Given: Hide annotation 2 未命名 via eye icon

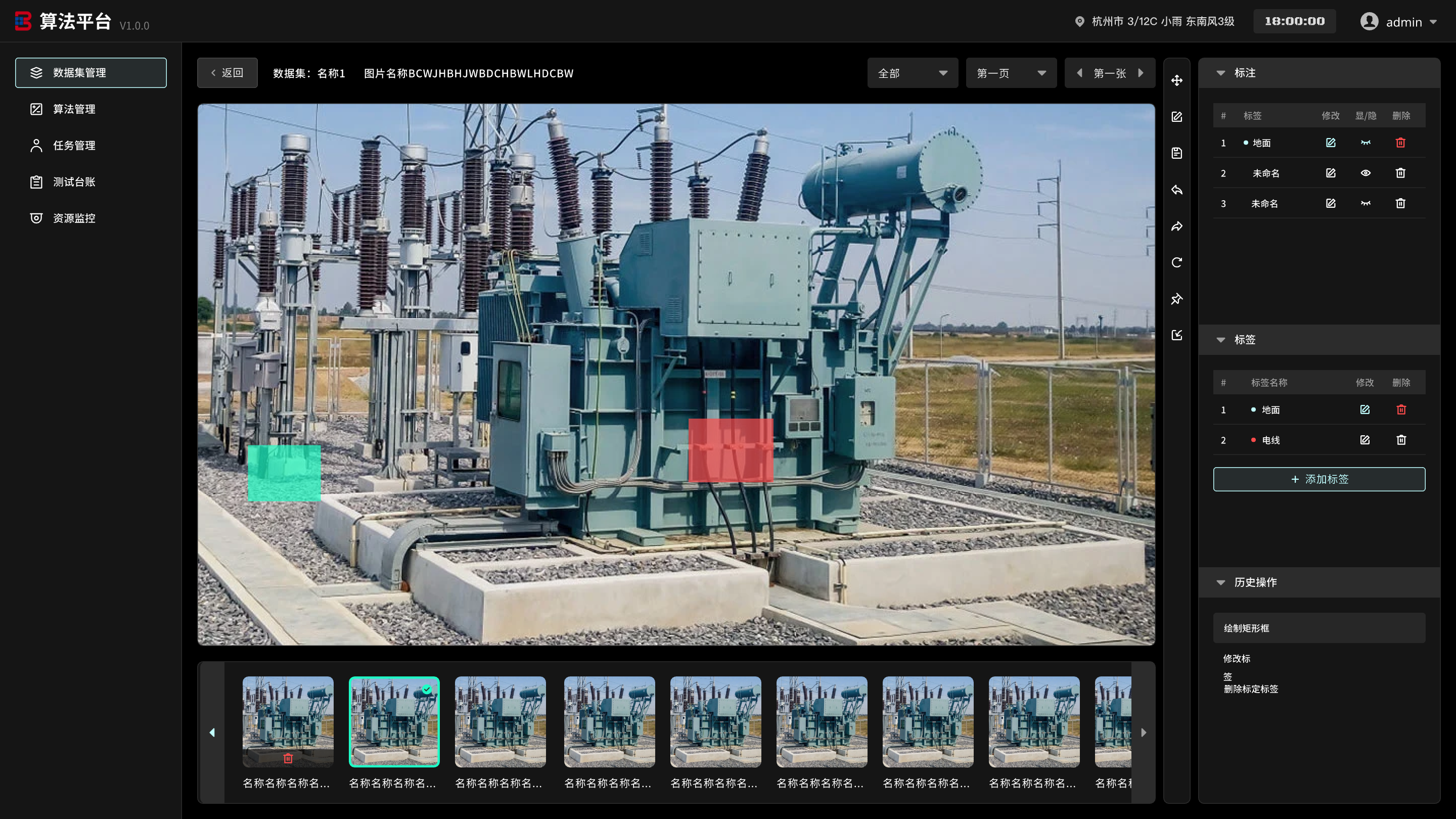Looking at the screenshot, I should point(1365,173).
